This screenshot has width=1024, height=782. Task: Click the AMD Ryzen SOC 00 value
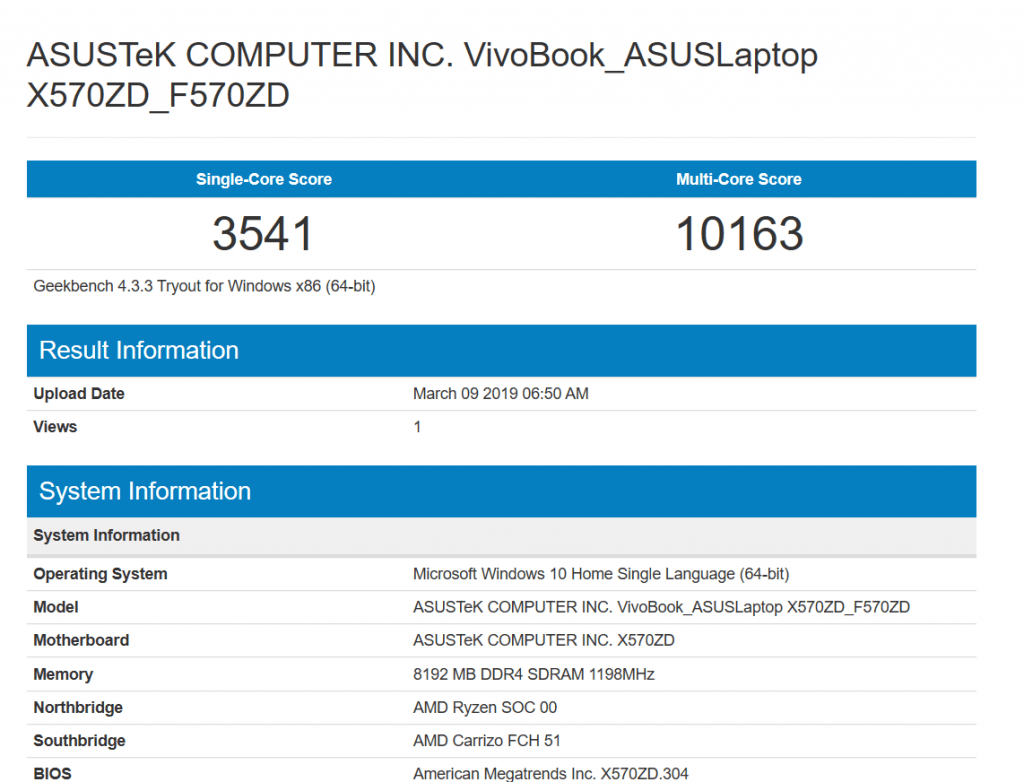[x=485, y=708]
